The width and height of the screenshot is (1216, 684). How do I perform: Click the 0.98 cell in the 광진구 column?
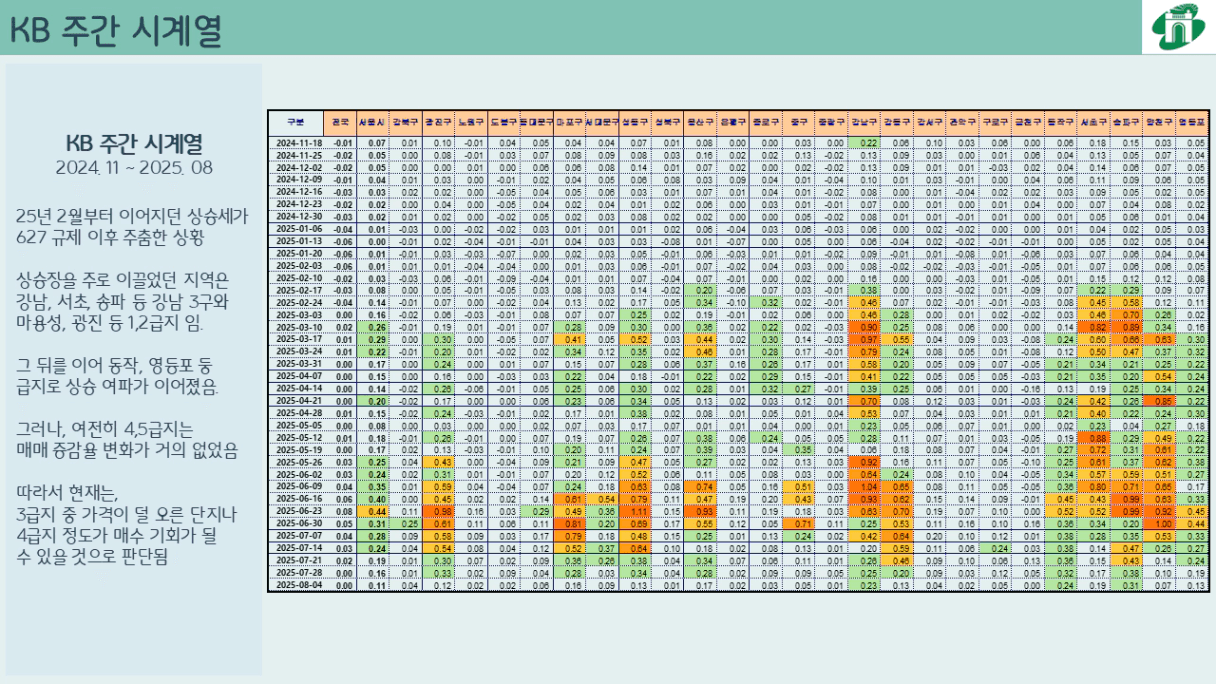pyautogui.click(x=438, y=510)
